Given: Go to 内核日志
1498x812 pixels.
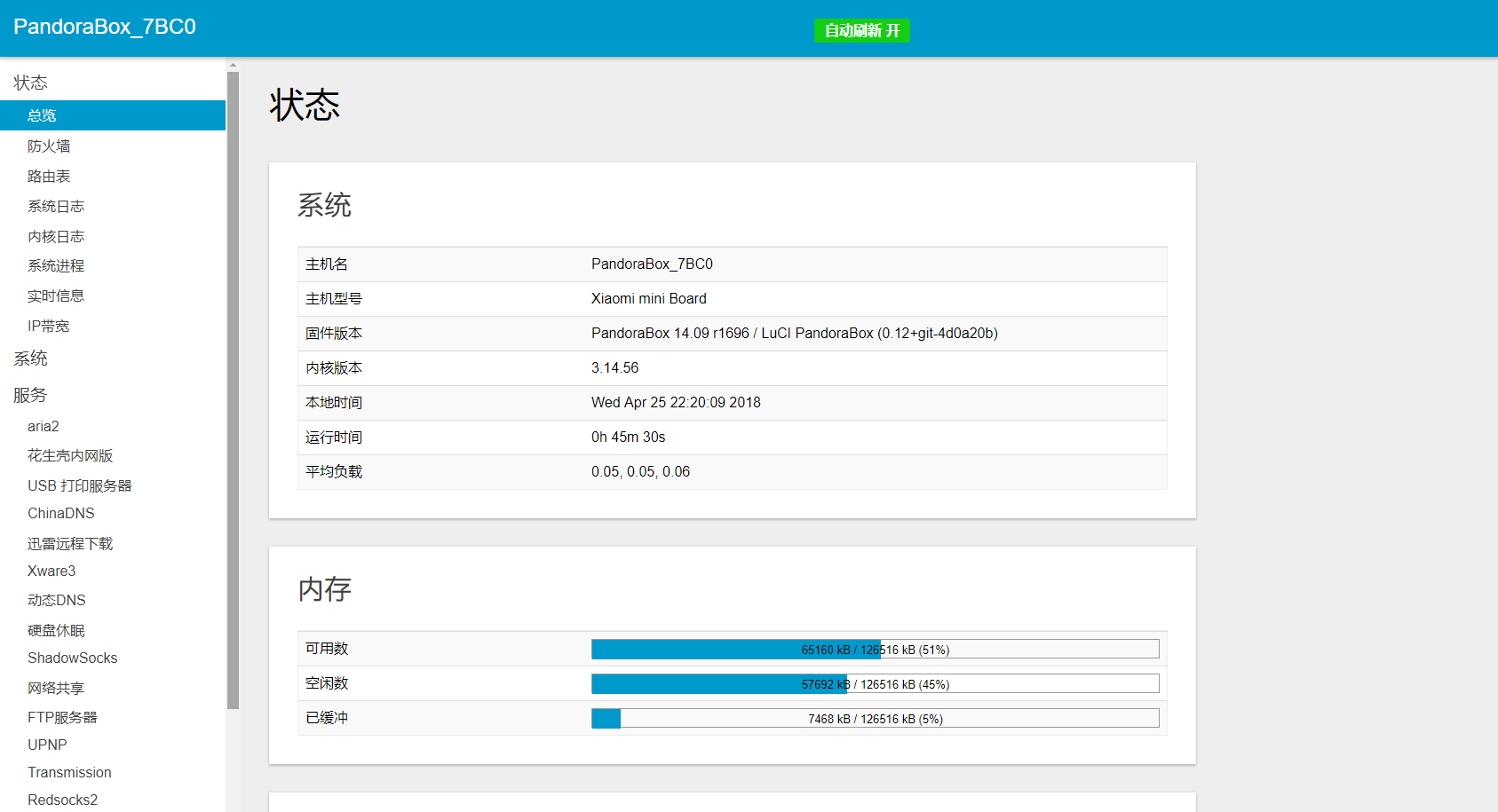Looking at the screenshot, I should tap(56, 236).
